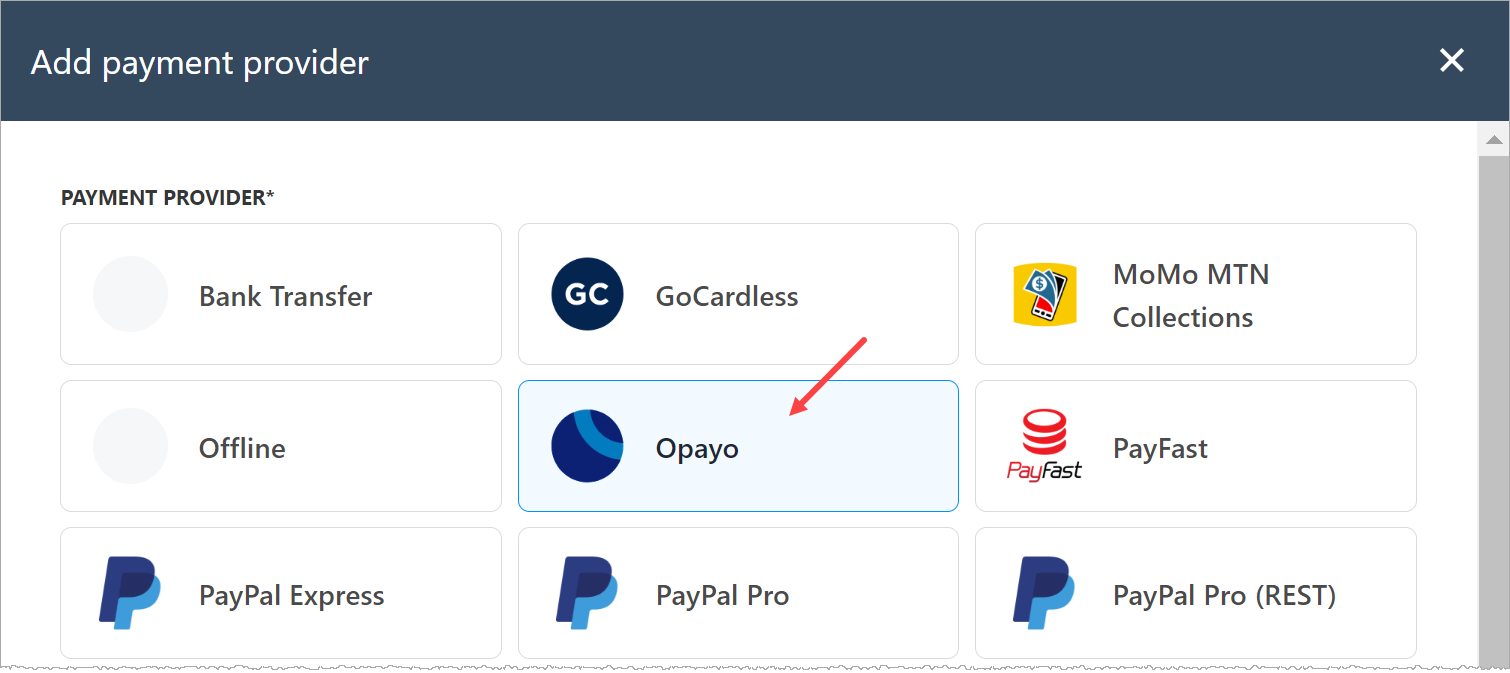Close the Add payment provider dialog

pos(1452,61)
